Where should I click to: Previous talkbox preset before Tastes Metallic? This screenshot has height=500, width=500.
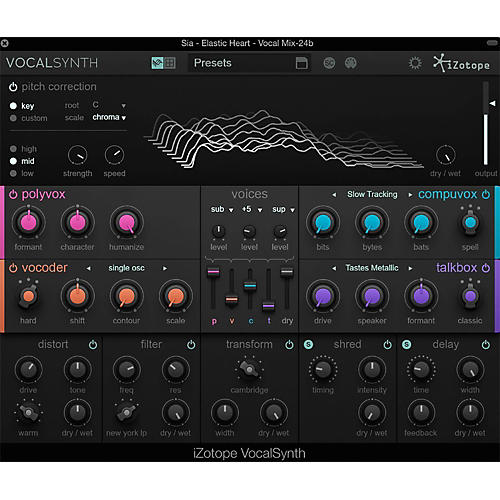click(334, 268)
